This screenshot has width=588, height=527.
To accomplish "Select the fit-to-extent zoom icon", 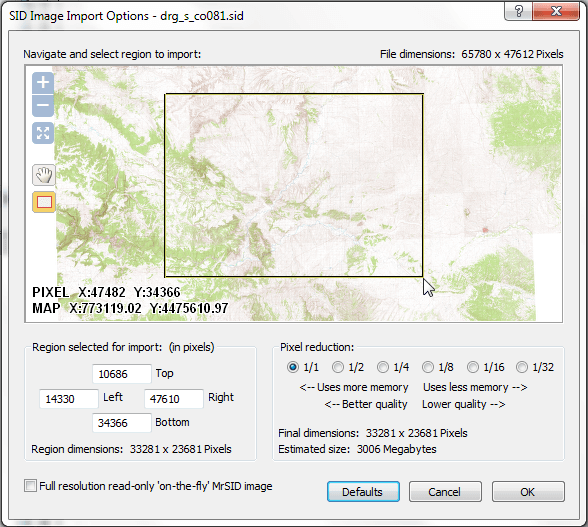I will (x=43, y=133).
